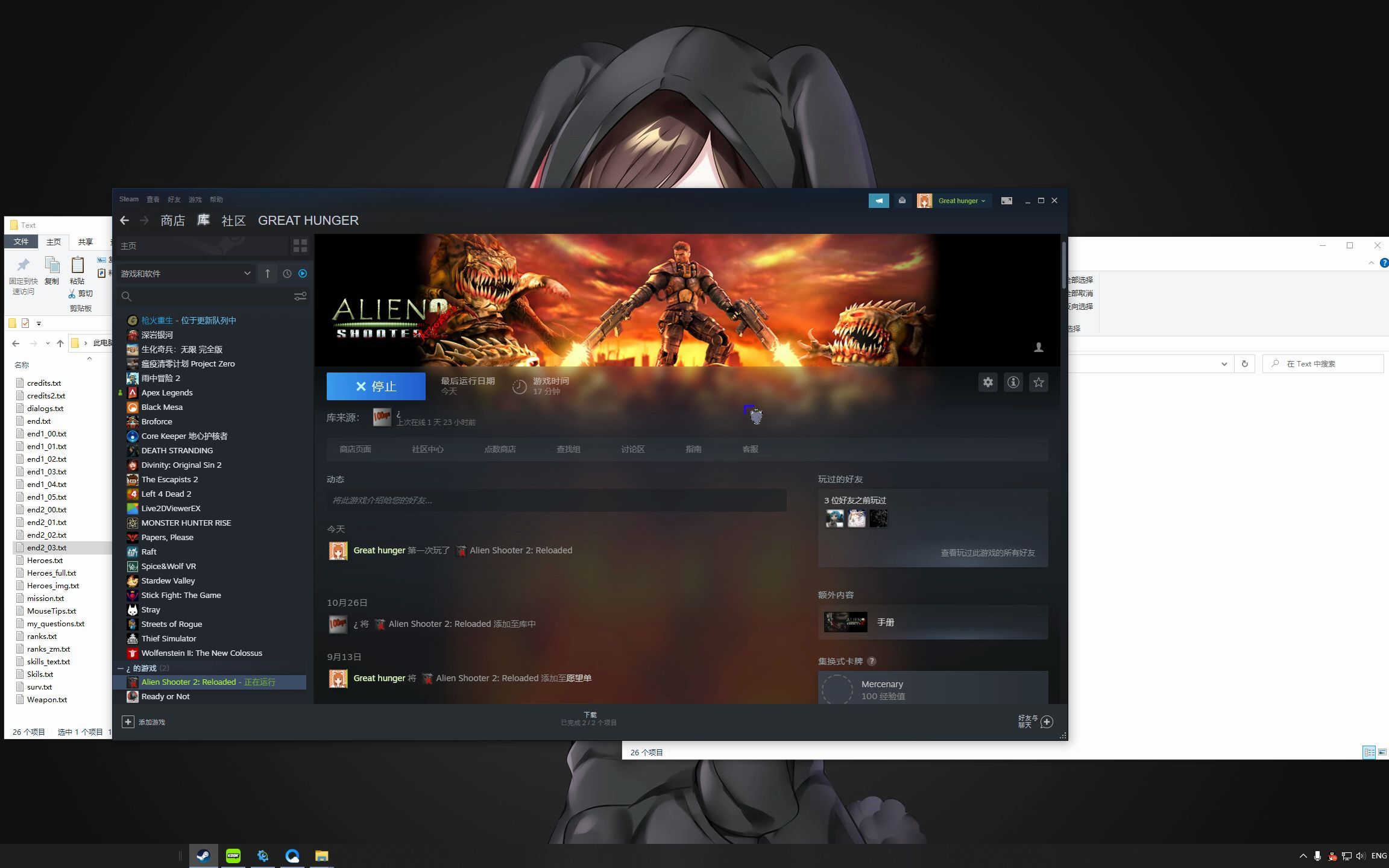Click the Steam profile avatar icon
The width and height of the screenshot is (1389, 868).
(922, 200)
